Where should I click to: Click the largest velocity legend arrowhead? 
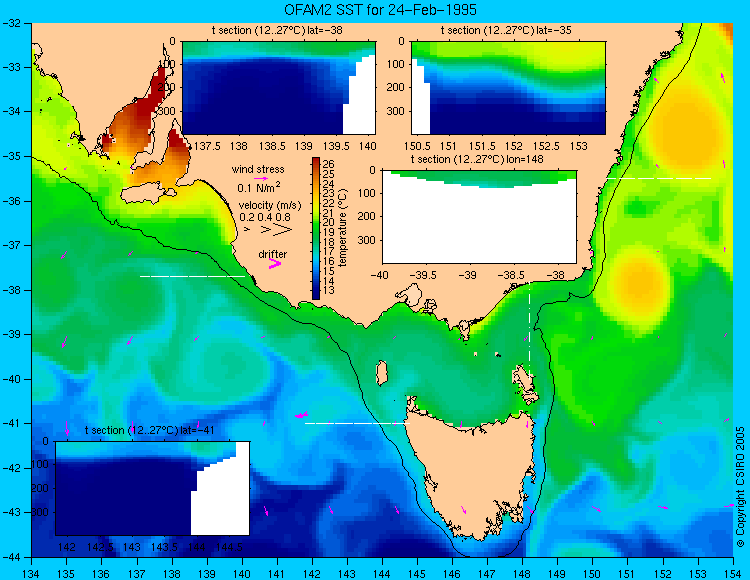[283, 230]
